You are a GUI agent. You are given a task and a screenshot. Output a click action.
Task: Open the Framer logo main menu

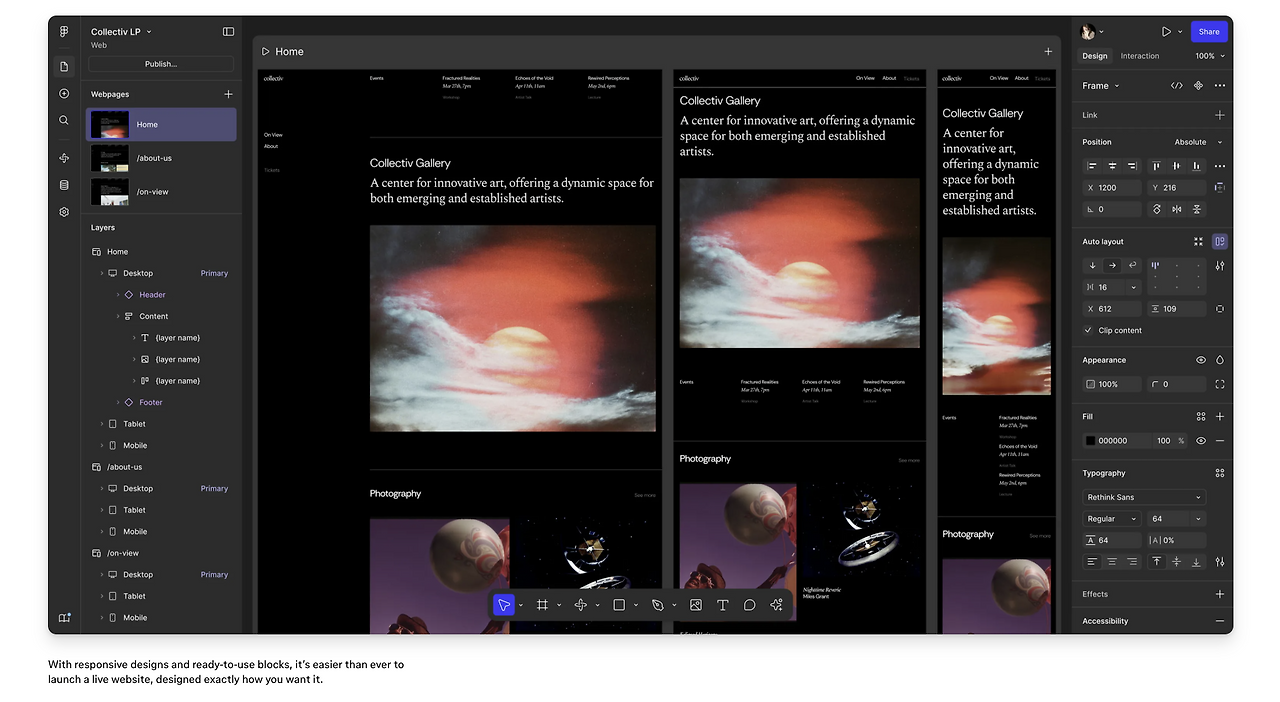tap(64, 32)
